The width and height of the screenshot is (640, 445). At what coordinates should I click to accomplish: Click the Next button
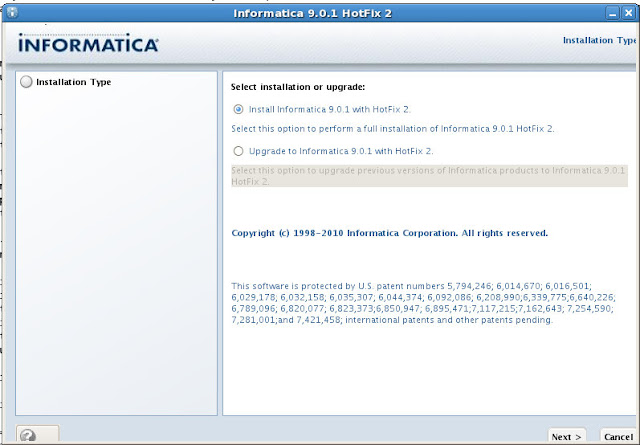pos(567,436)
